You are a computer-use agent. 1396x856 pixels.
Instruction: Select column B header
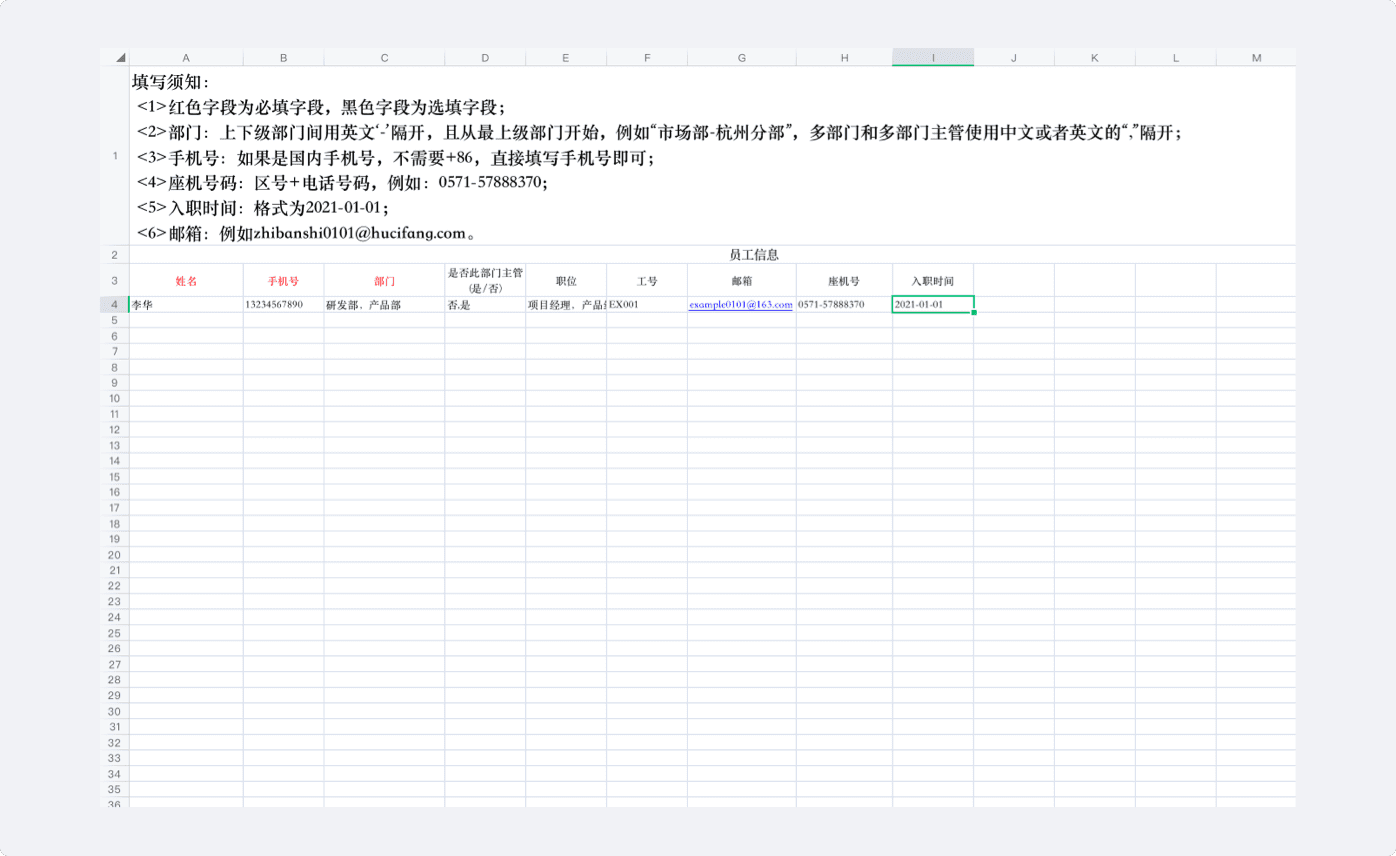[283, 58]
